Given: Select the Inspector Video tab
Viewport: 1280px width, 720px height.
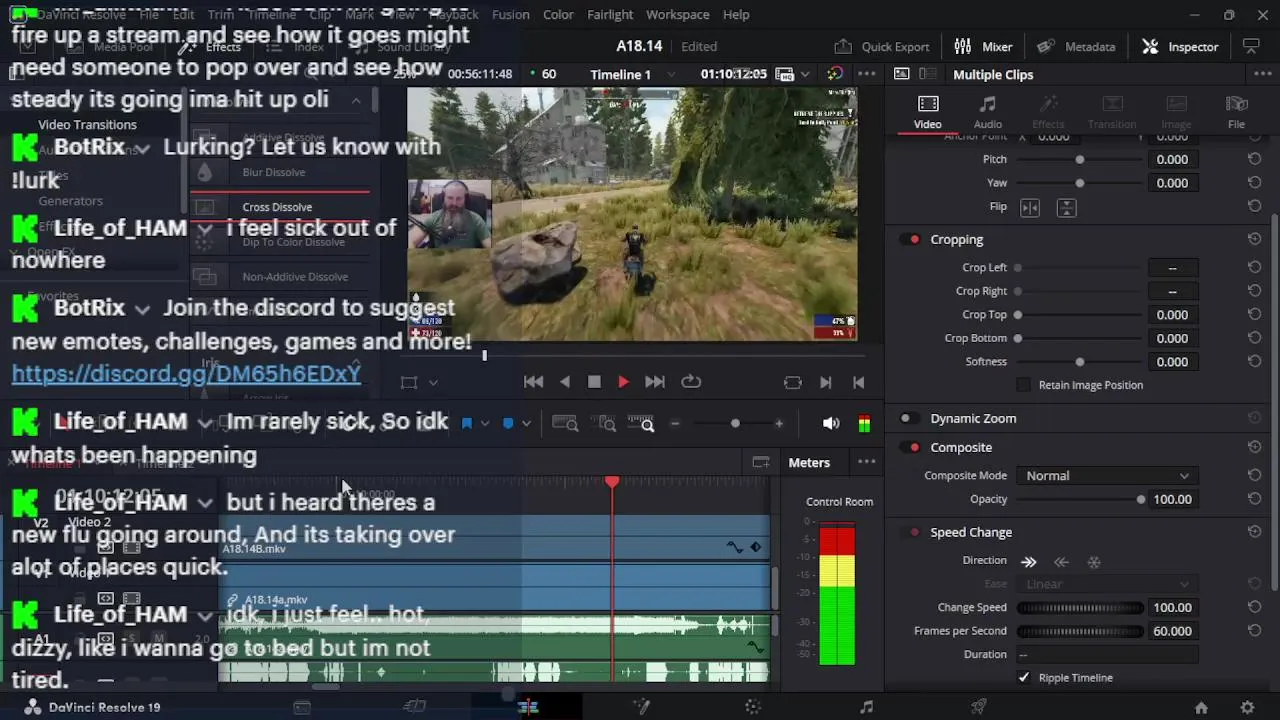Looking at the screenshot, I should pyautogui.click(x=928, y=111).
